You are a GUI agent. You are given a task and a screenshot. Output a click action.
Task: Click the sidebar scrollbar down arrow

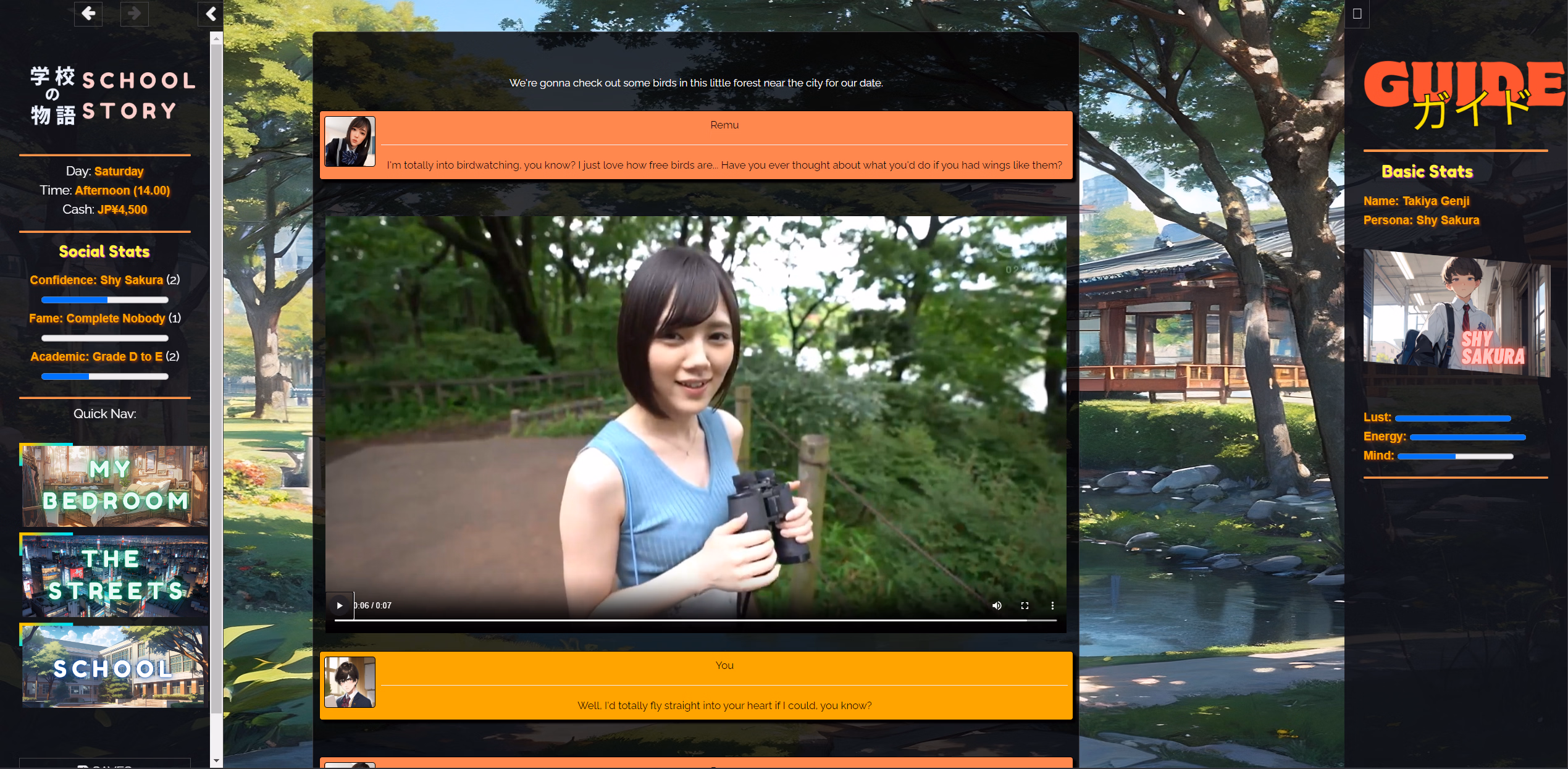pyautogui.click(x=216, y=761)
